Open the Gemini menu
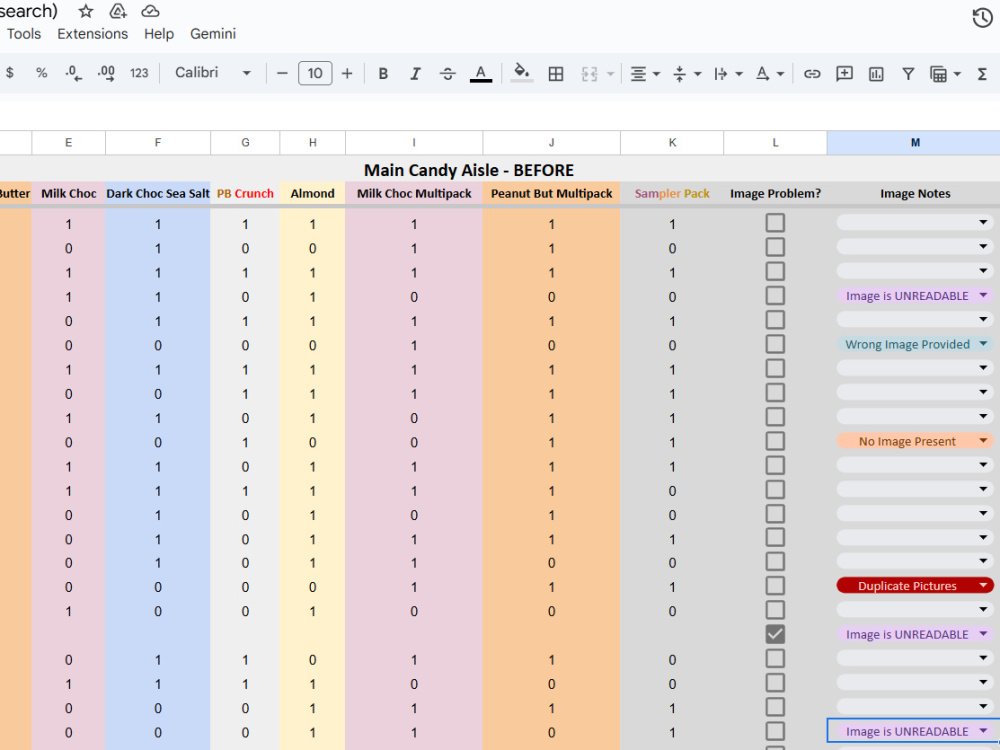This screenshot has height=750, width=1000. [x=213, y=34]
